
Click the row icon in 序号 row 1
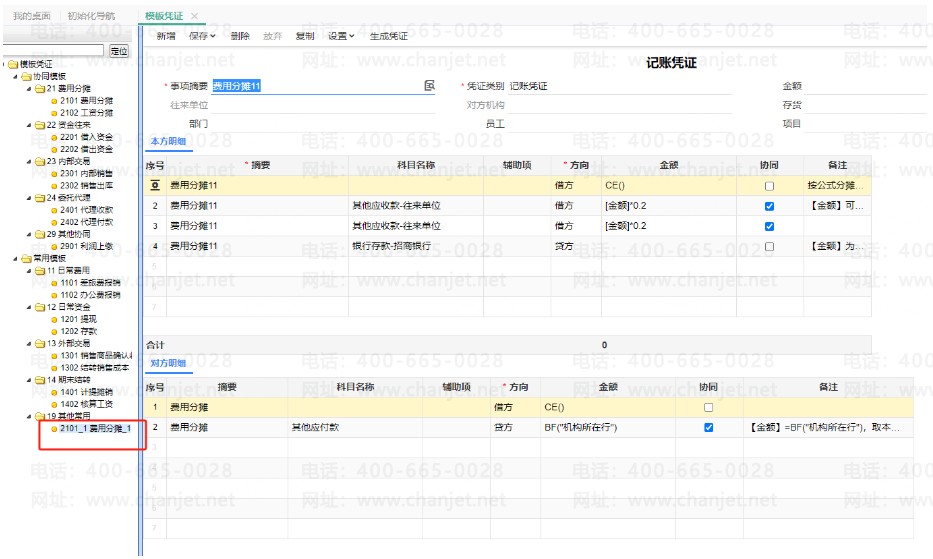pyautogui.click(x=155, y=186)
